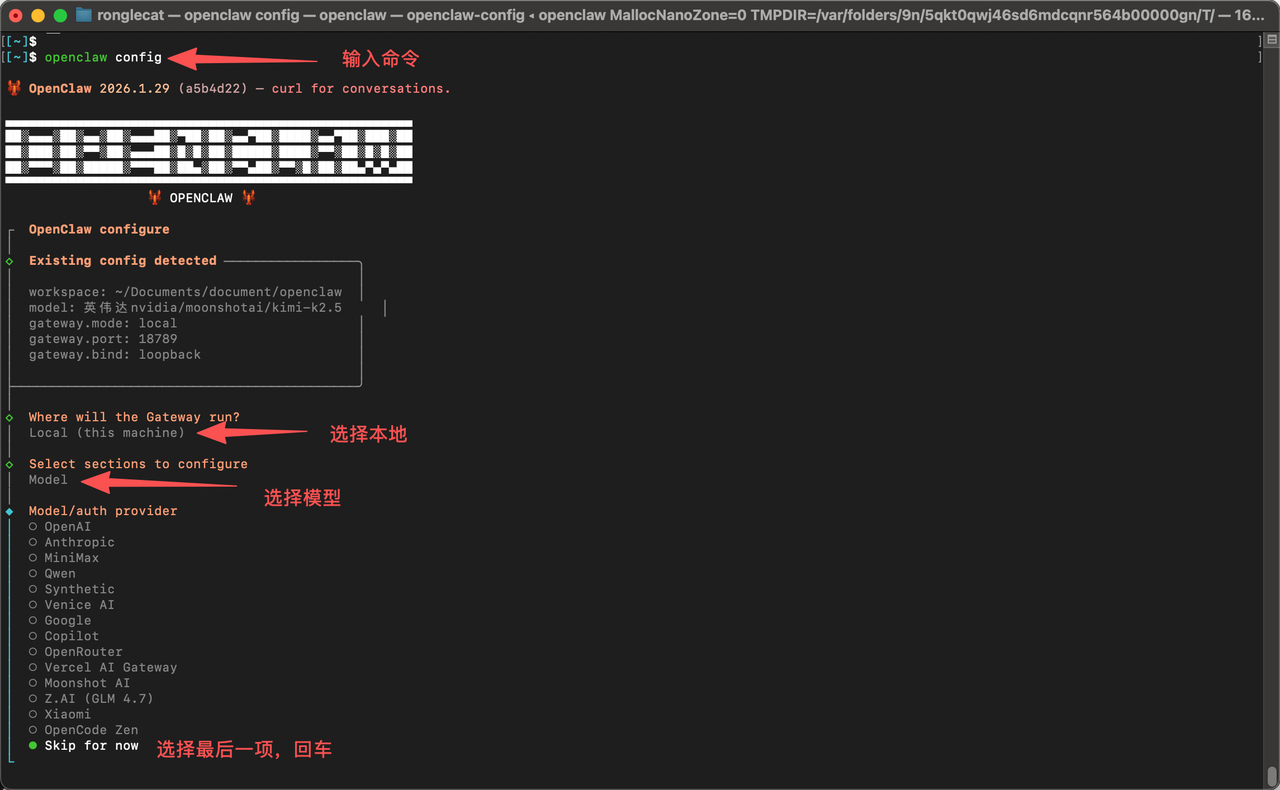Click the green diamond beside Existing config detected
Screen dimensions: 1280x790
(x=9, y=261)
